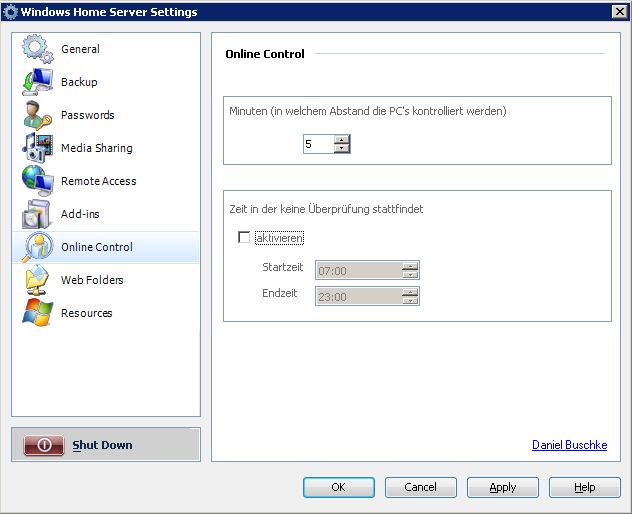632x514 pixels.
Task: Click the Backup computer icon
Action: pyautogui.click(x=37, y=82)
